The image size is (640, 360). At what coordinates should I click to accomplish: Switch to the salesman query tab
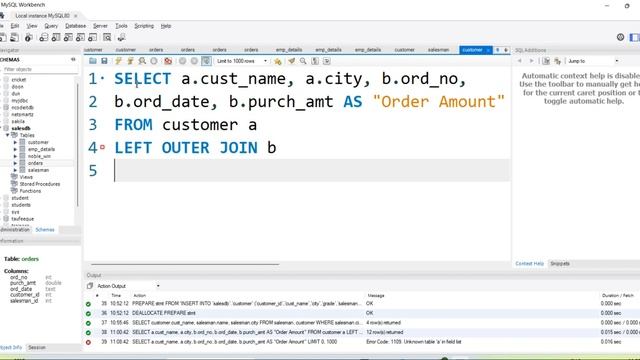(x=438, y=50)
